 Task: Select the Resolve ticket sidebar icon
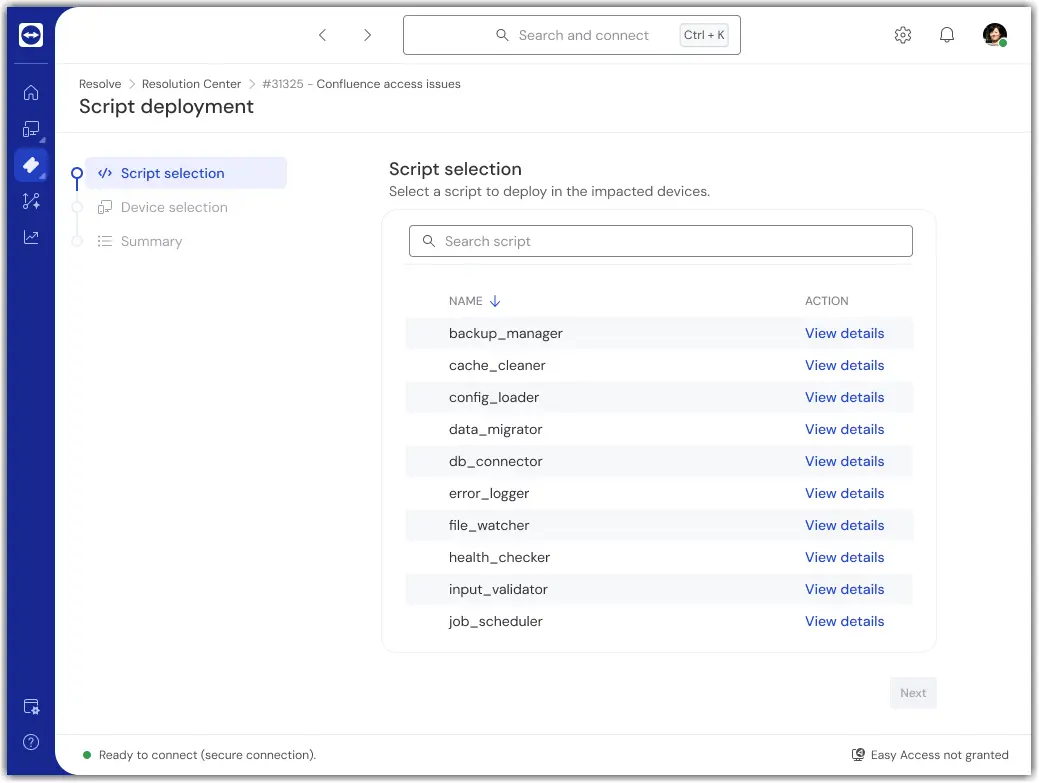[31, 165]
